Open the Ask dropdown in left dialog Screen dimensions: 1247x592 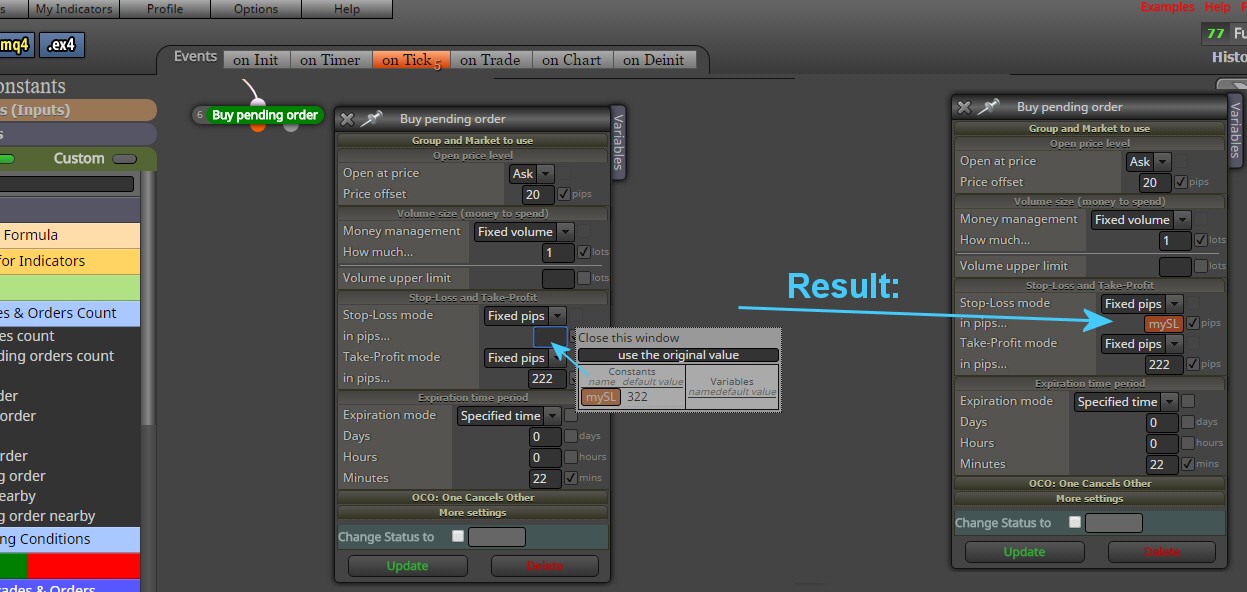point(531,174)
